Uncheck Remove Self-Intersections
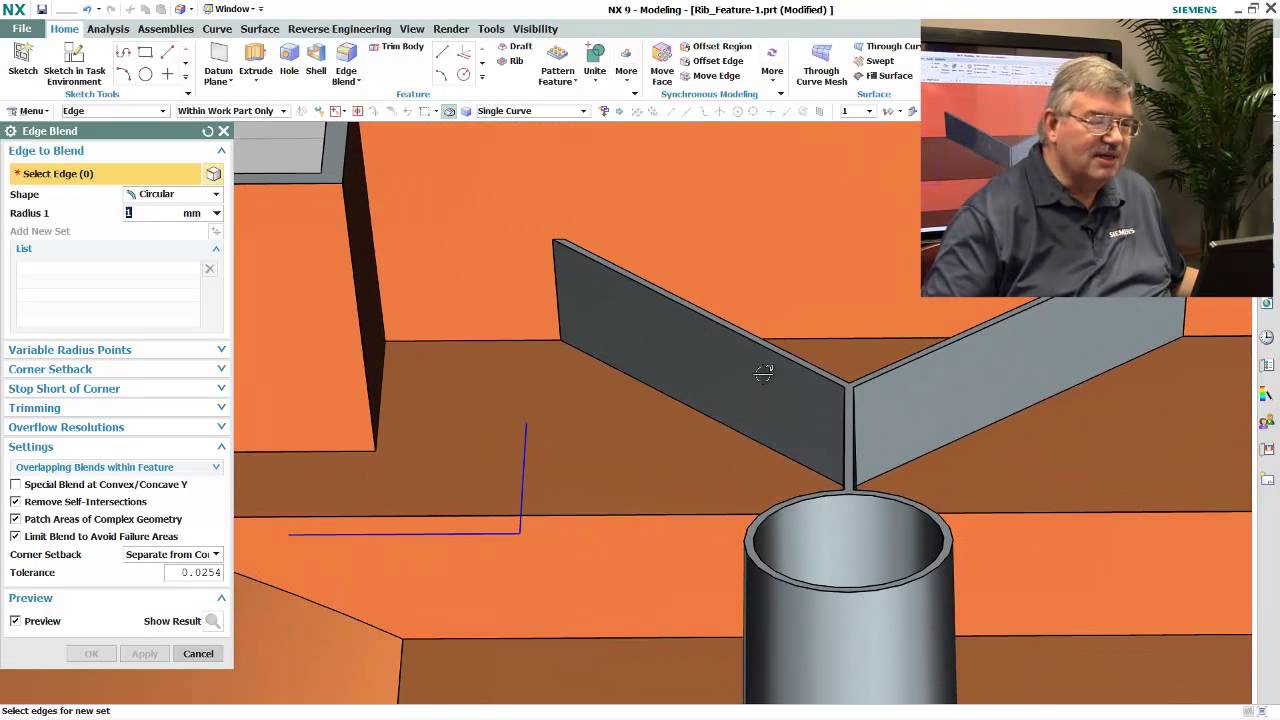Viewport: 1280px width, 720px height. (x=15, y=501)
